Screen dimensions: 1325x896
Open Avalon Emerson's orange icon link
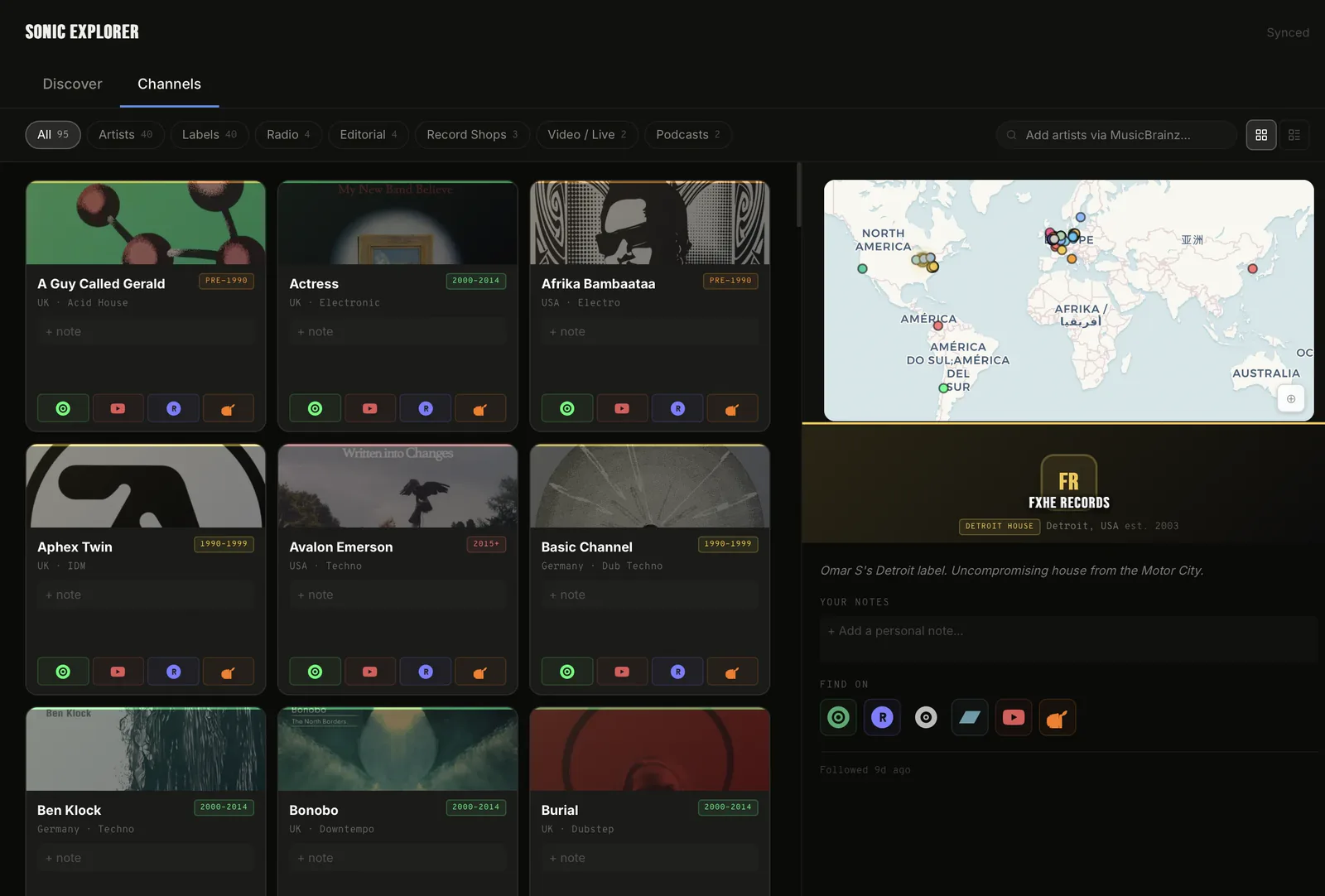(480, 672)
